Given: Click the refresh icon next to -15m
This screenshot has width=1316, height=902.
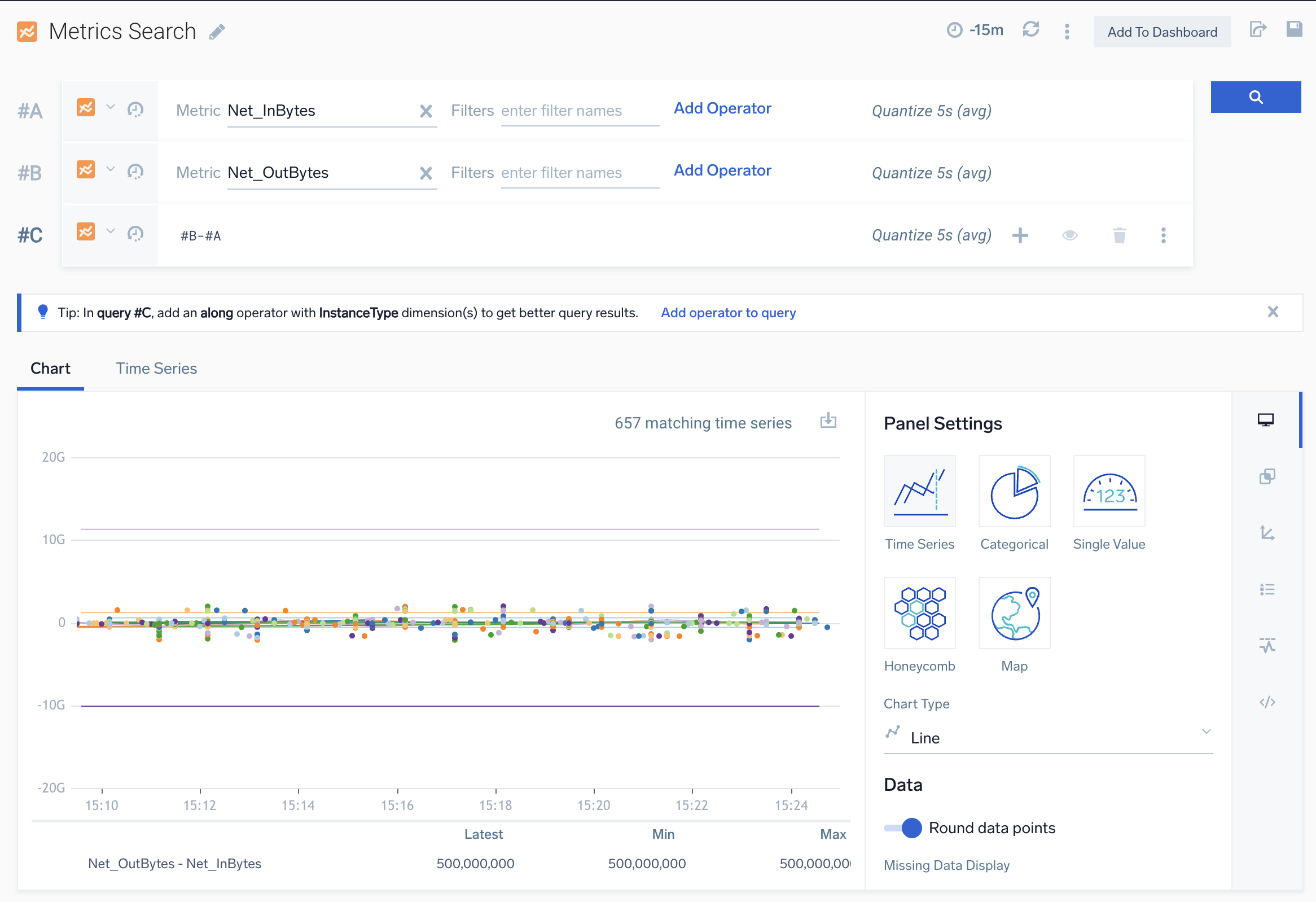Looking at the screenshot, I should click(1030, 29).
